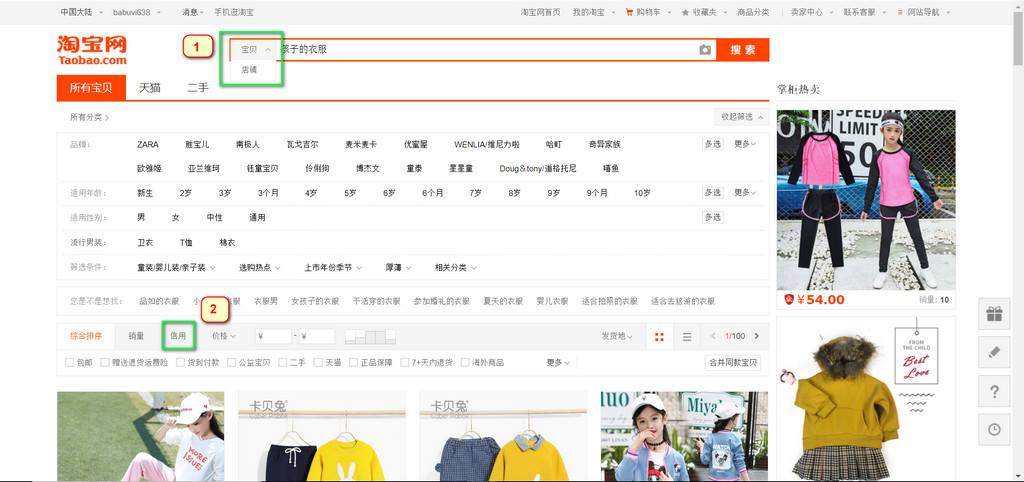The width and height of the screenshot is (1024, 482).
Task: Click the orange 搜索 button
Action: [743, 50]
